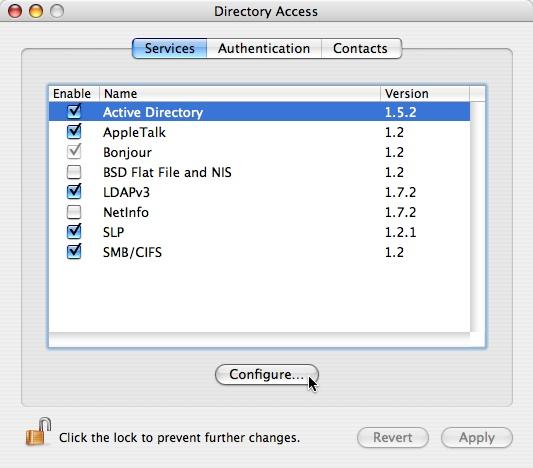Select the Active Directory row name

click(x=153, y=112)
